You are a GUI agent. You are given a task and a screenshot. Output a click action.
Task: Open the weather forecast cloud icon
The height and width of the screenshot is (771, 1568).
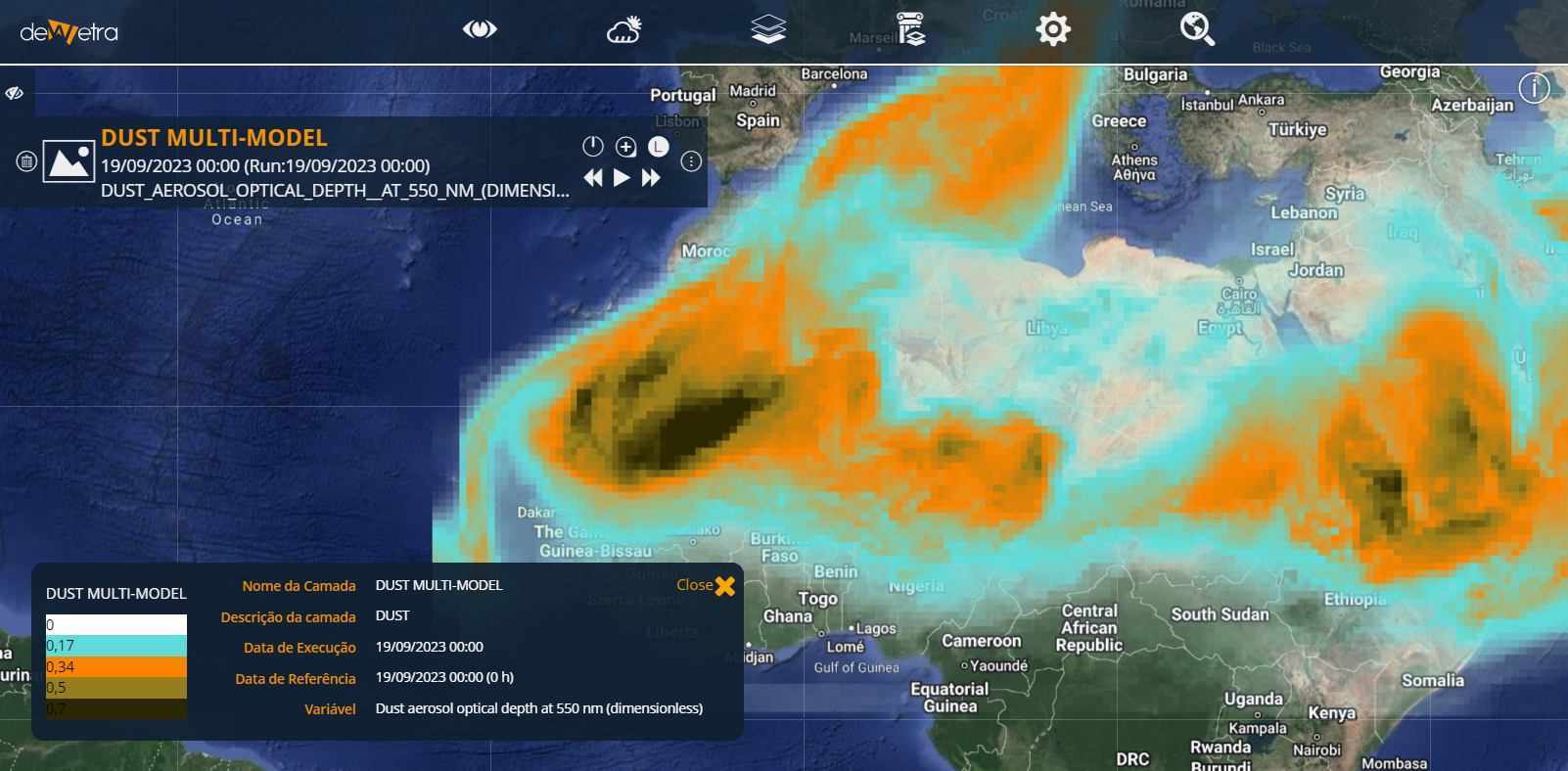coord(624,30)
